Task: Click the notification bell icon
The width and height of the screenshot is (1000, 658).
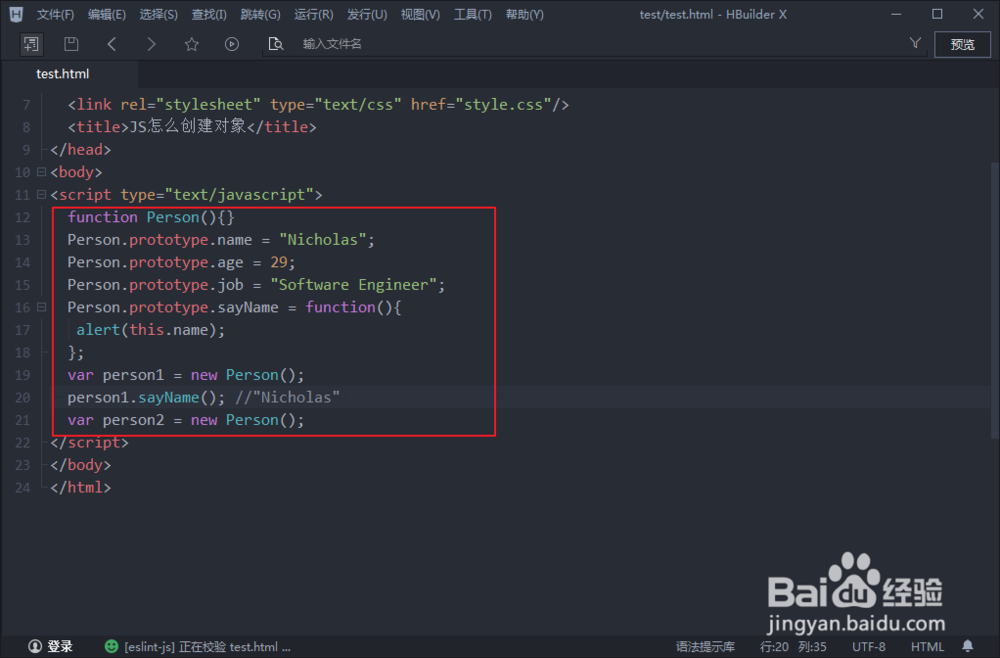Action: coord(968,646)
